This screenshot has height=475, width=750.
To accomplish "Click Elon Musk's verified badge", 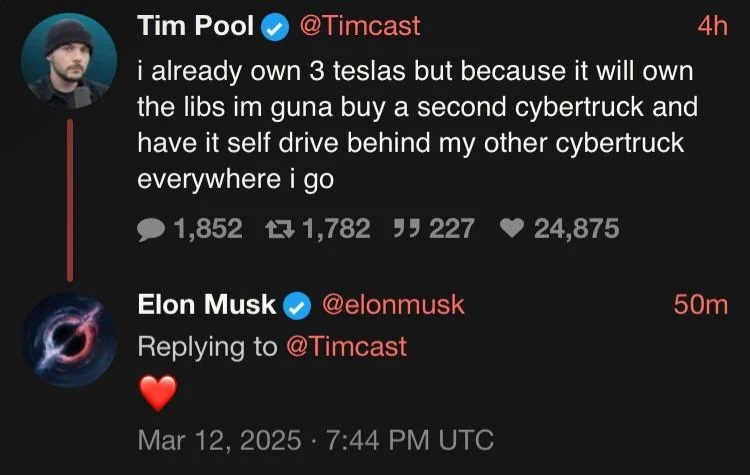I will pyautogui.click(x=297, y=305).
